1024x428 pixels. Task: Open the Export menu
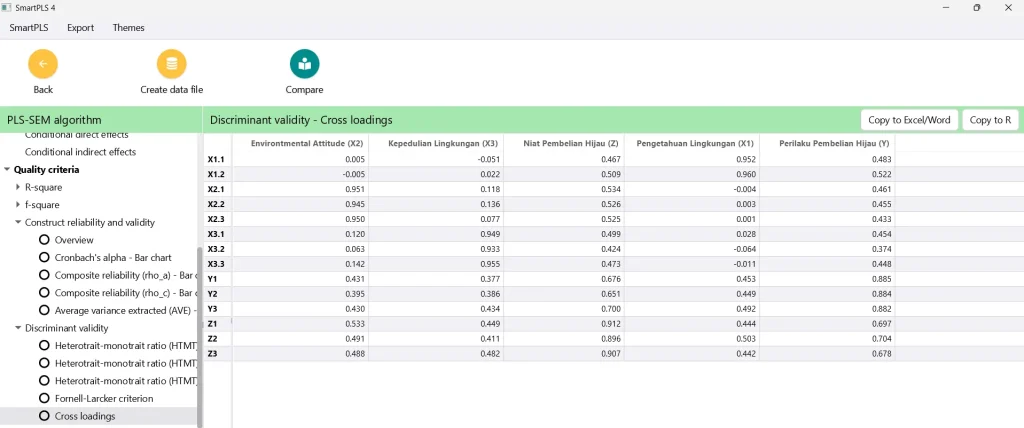click(x=80, y=27)
